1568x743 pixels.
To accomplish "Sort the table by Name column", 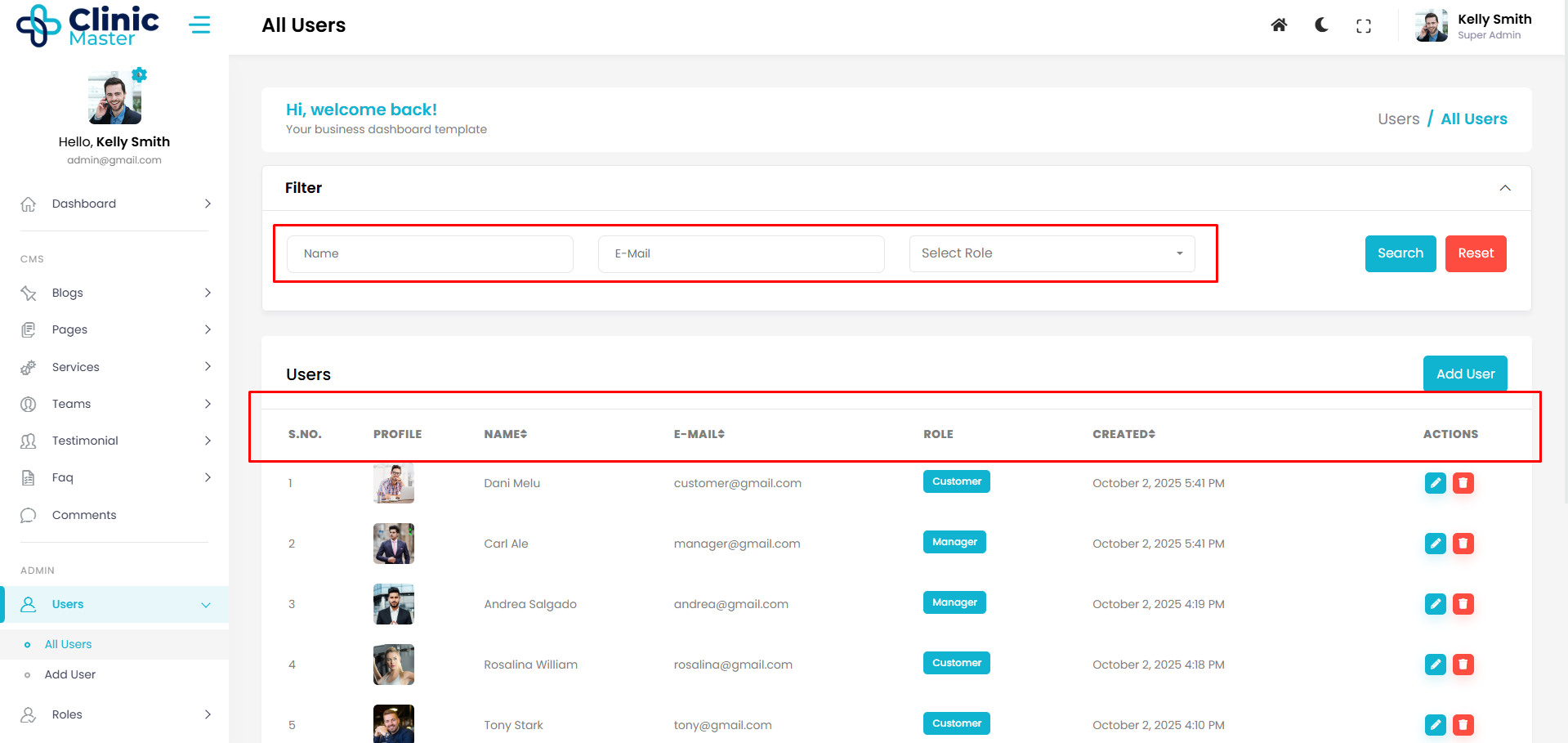I will 505,434.
